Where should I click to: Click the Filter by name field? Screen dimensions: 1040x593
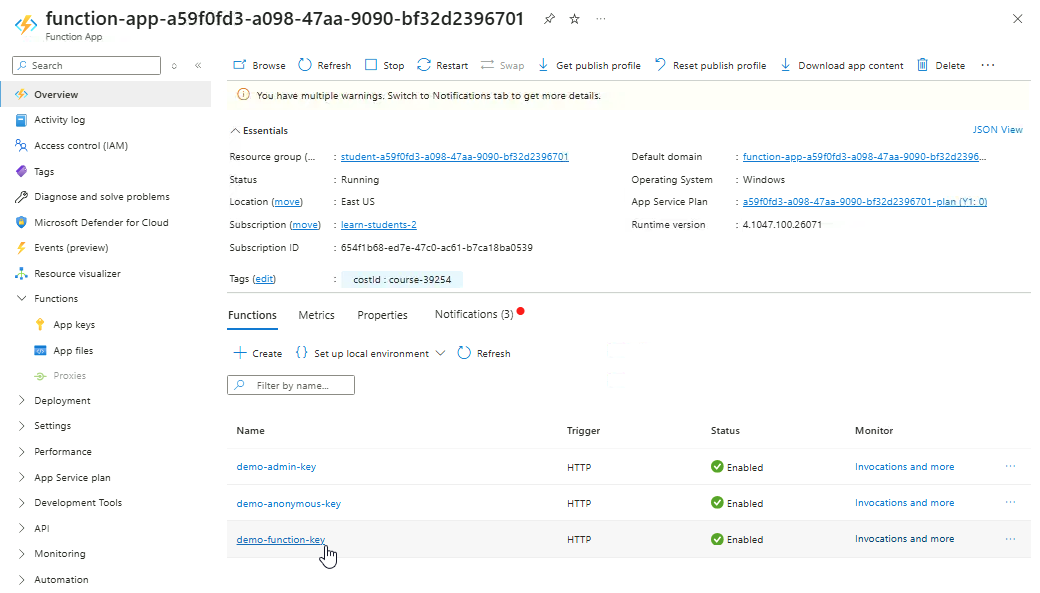point(300,385)
